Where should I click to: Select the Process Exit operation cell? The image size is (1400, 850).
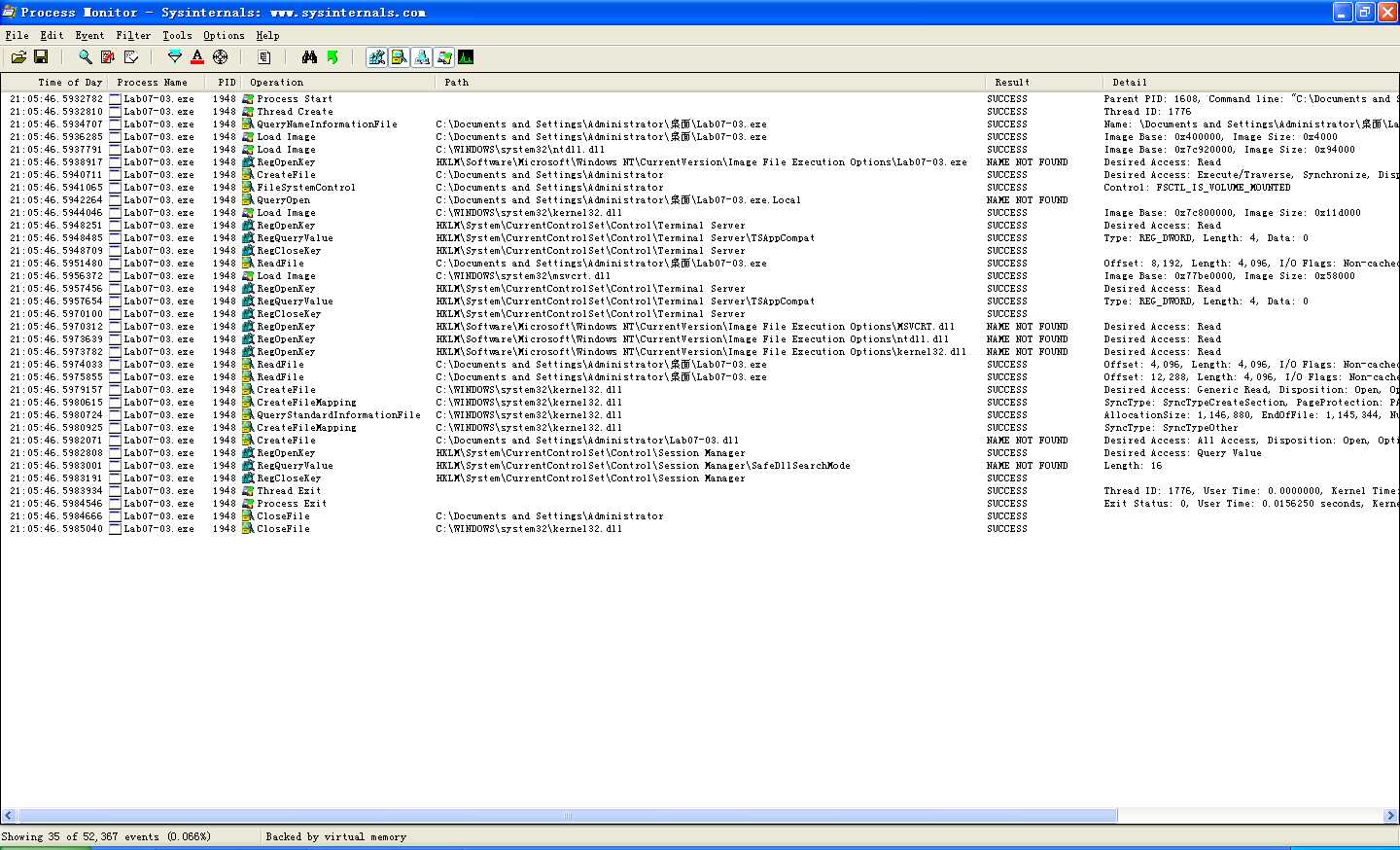point(292,504)
